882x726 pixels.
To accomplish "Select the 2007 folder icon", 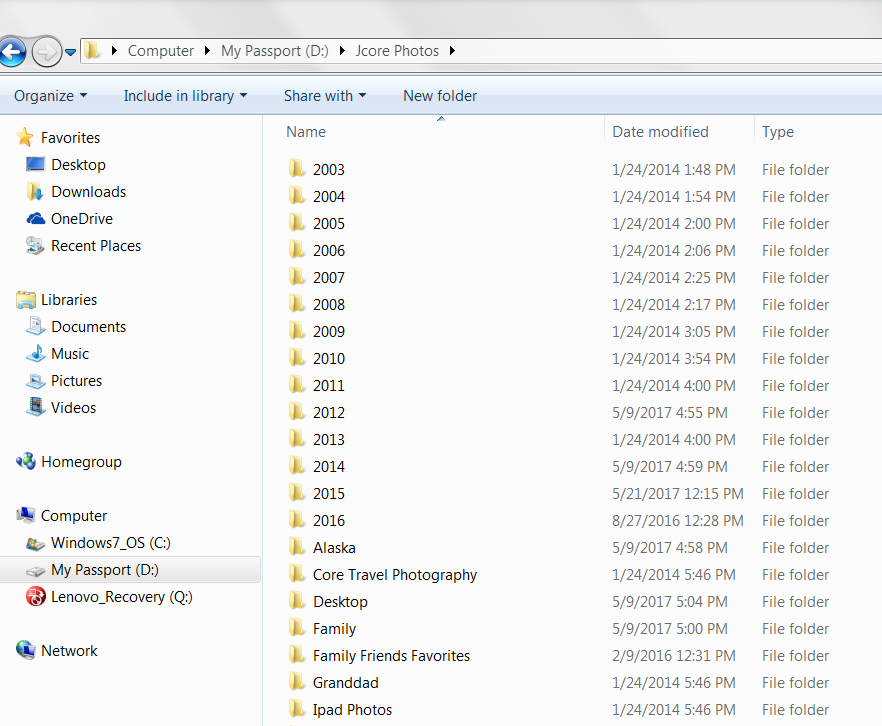I will tap(296, 277).
